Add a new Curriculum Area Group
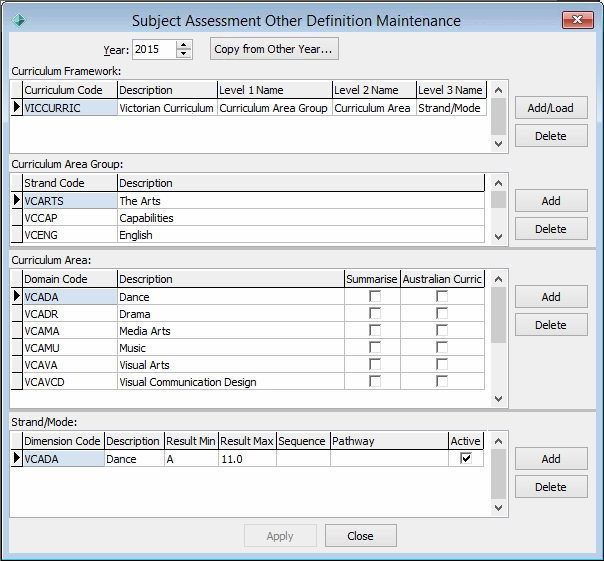Viewport: 604px width, 561px height. pyautogui.click(x=551, y=201)
